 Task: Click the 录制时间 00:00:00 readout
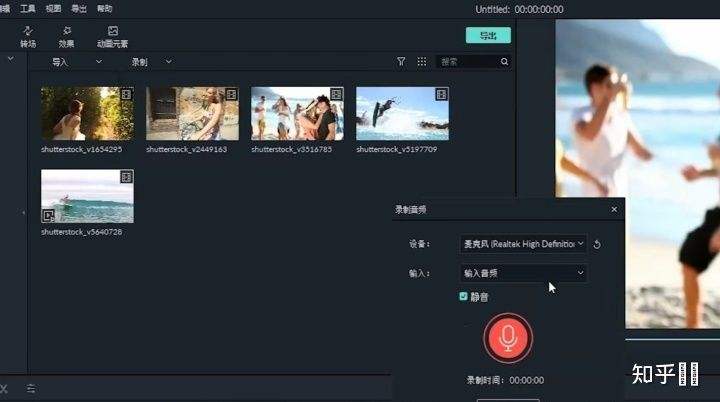click(x=505, y=380)
